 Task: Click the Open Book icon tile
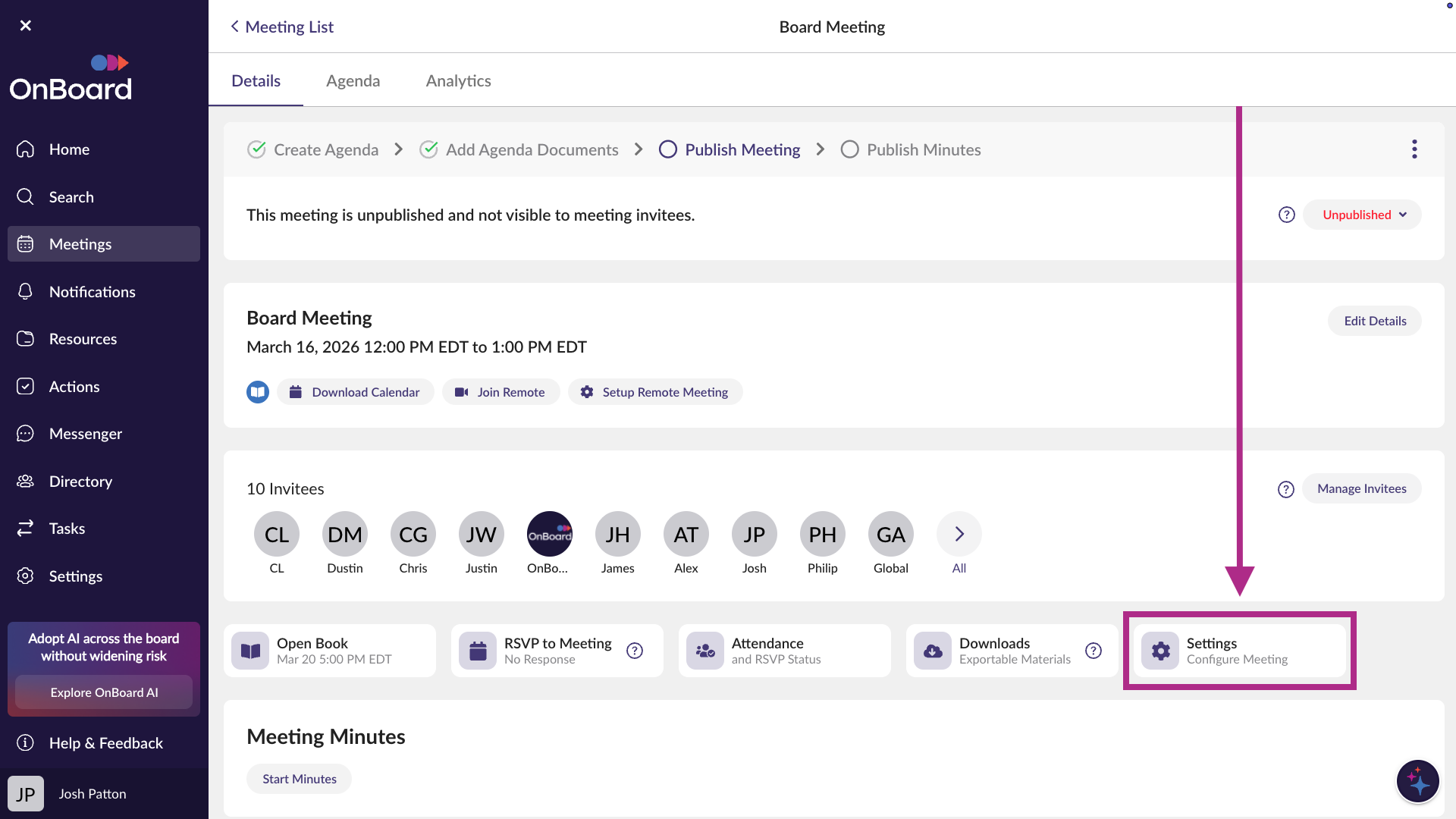tap(250, 651)
